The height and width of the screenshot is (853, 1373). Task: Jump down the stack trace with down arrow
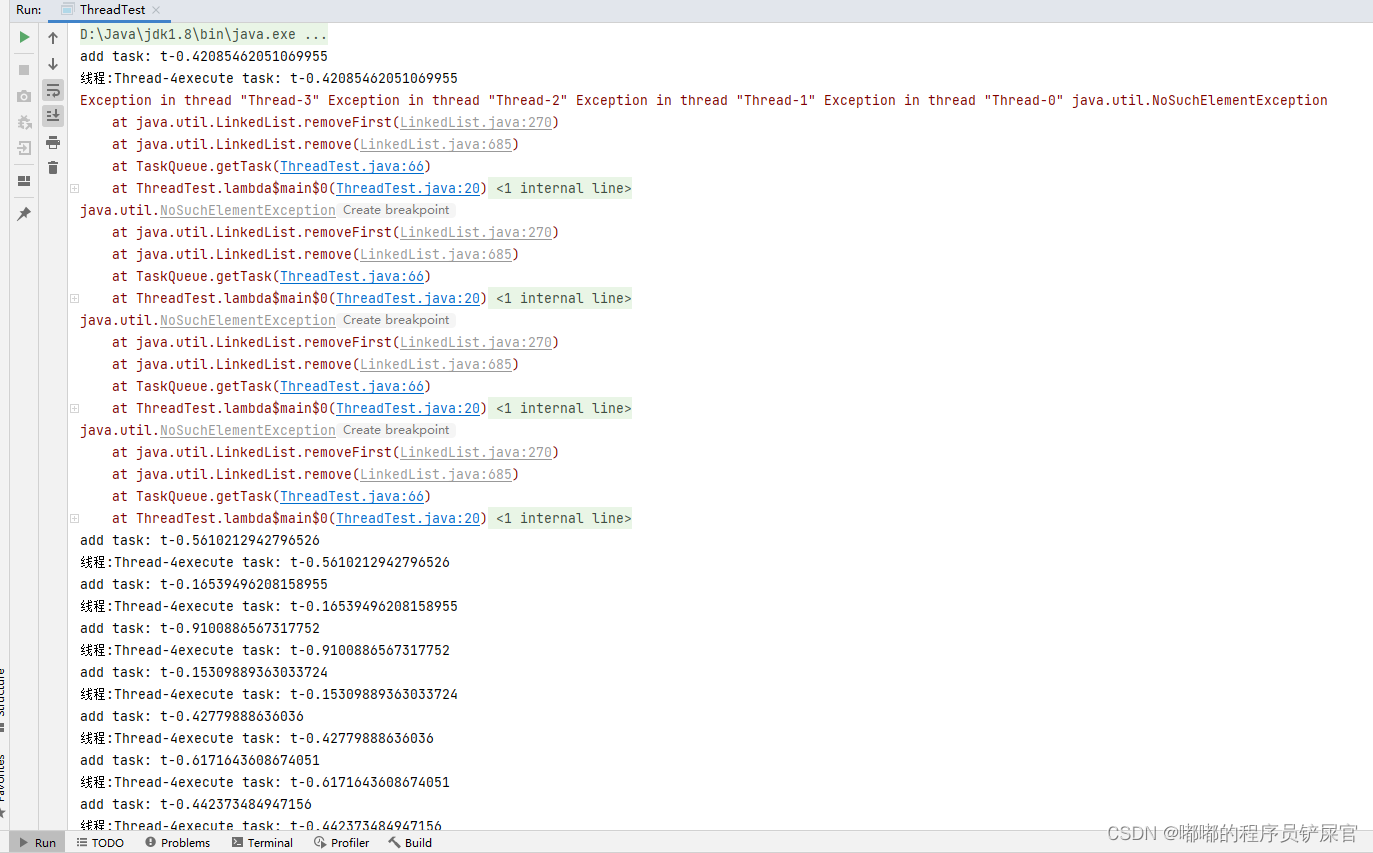tap(53, 64)
